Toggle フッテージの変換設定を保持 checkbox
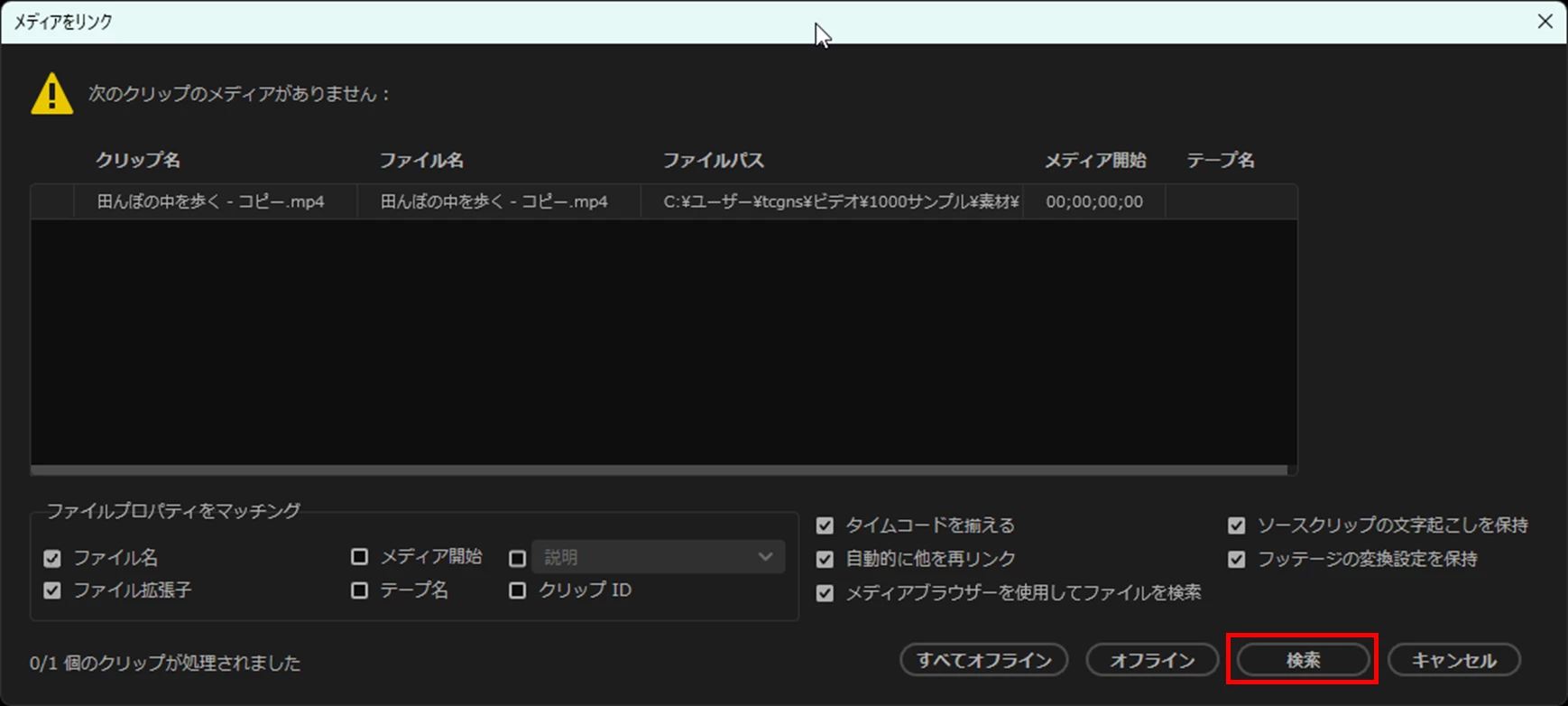The width and height of the screenshot is (1568, 706). 1236,560
